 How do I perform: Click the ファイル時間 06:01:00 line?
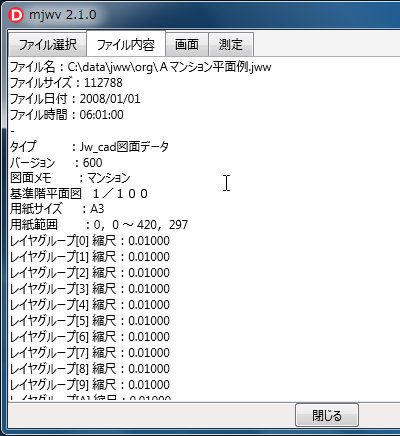(x=67, y=115)
